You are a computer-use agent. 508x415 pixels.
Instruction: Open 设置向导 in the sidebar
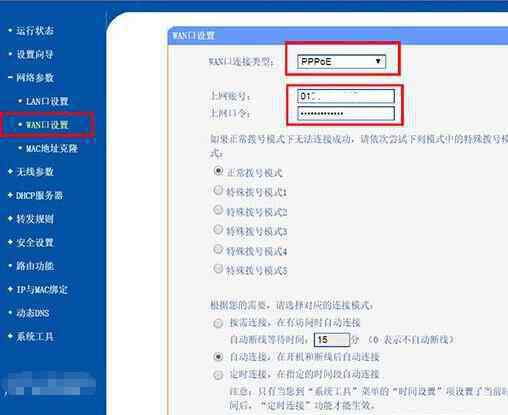35,54
